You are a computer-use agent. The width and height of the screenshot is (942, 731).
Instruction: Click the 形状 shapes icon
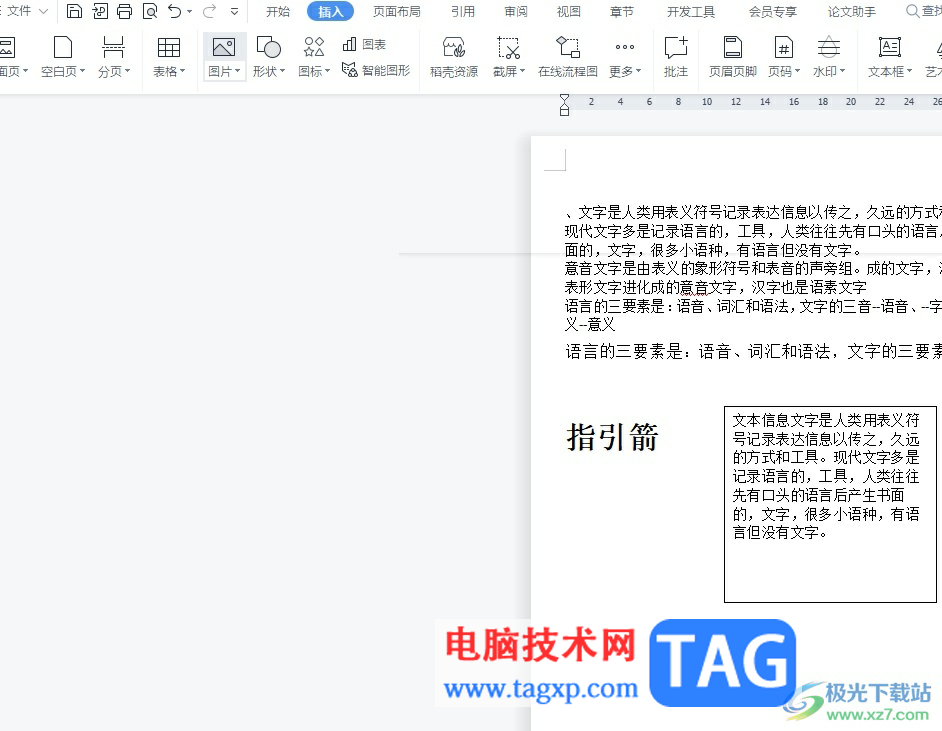pos(269,47)
